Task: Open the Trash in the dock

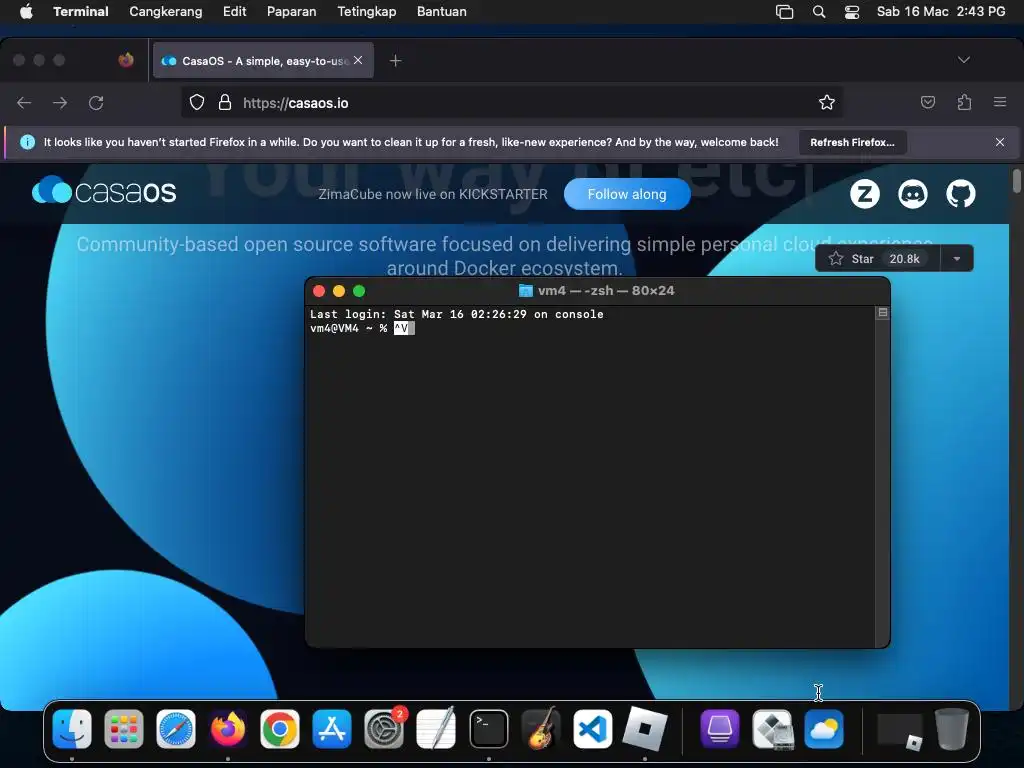Action: [x=952, y=729]
